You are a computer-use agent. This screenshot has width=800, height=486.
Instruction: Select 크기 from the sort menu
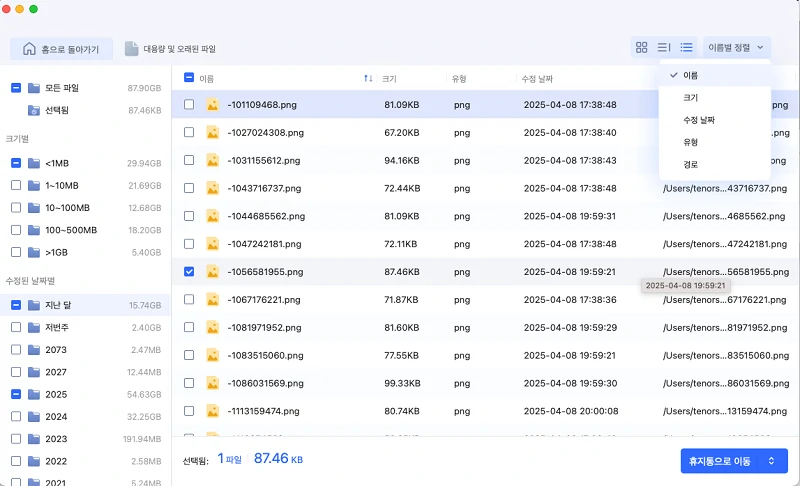click(690, 98)
